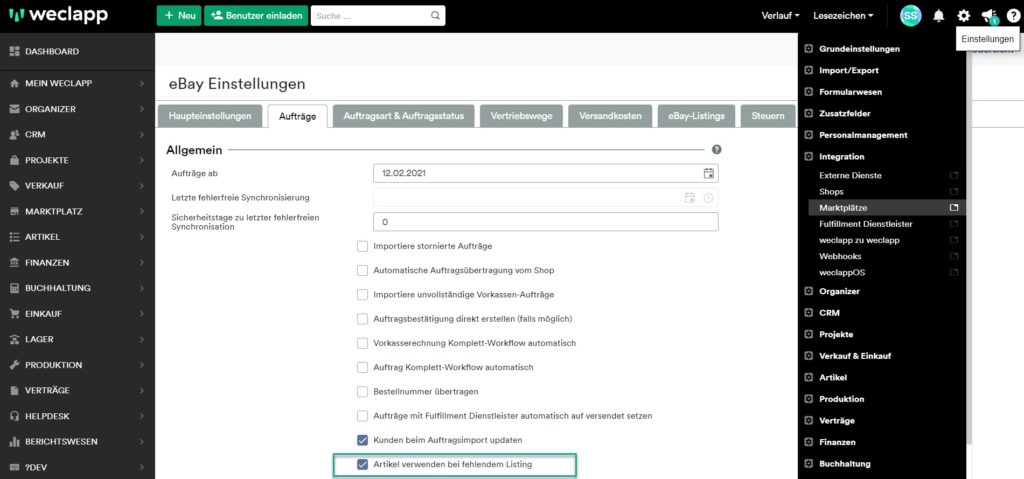Open the help question mark icon

[x=1012, y=16]
